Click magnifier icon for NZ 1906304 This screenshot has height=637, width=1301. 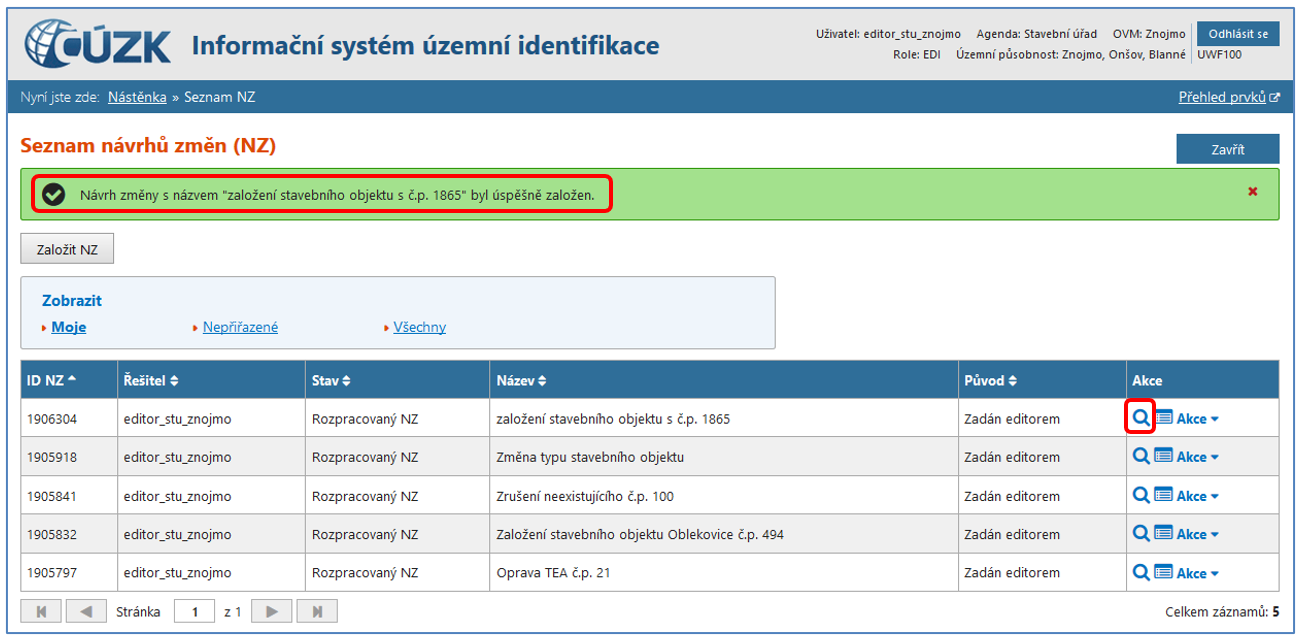[1140, 418]
